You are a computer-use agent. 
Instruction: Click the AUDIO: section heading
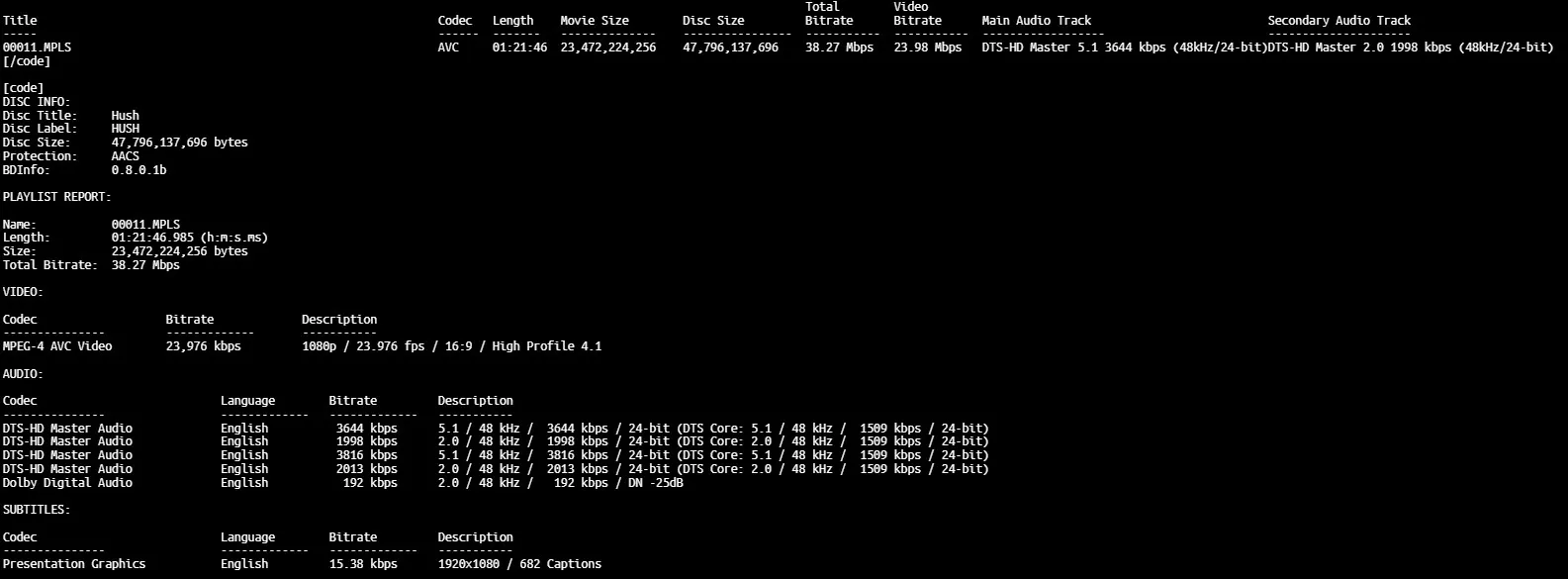click(x=23, y=374)
